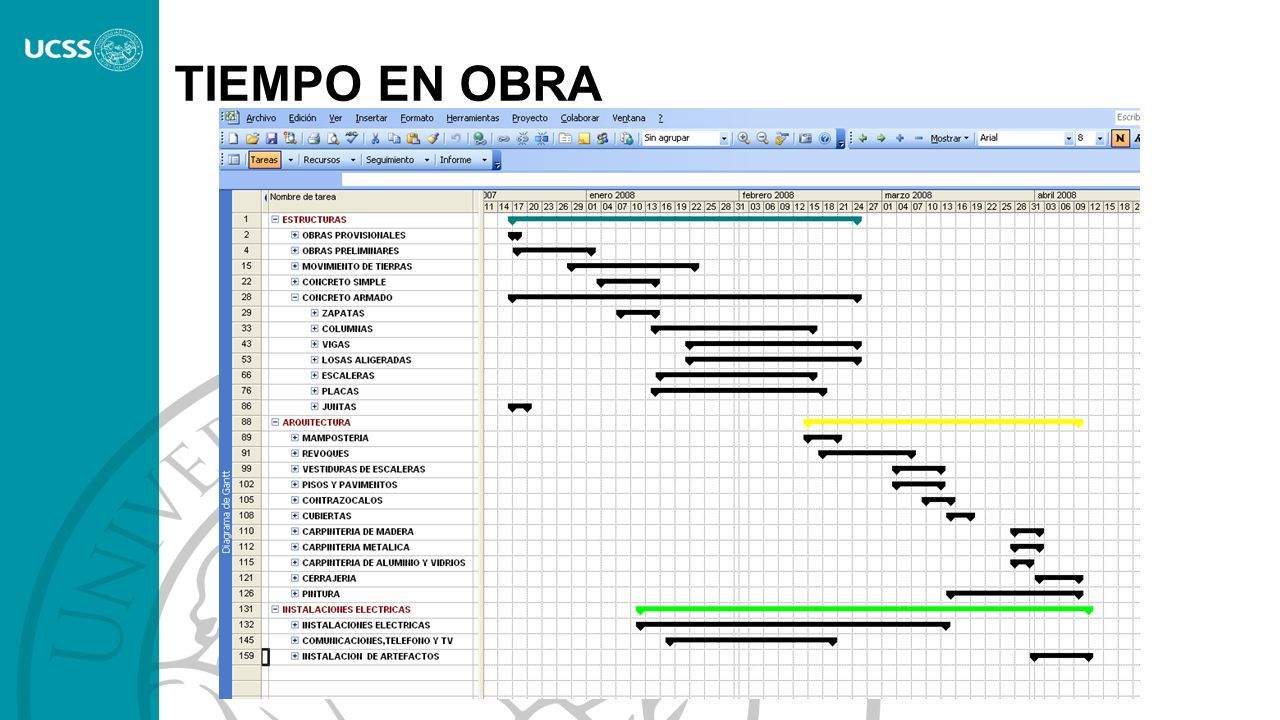Go to selected task icon
Screen dimensions: 1280x720
coord(783,138)
